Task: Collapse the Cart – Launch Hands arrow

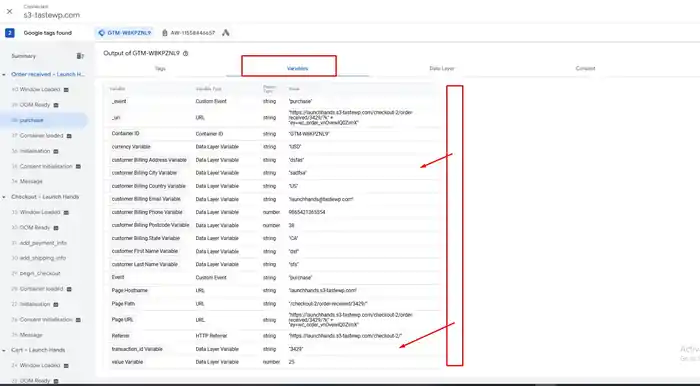Action: 4,350
